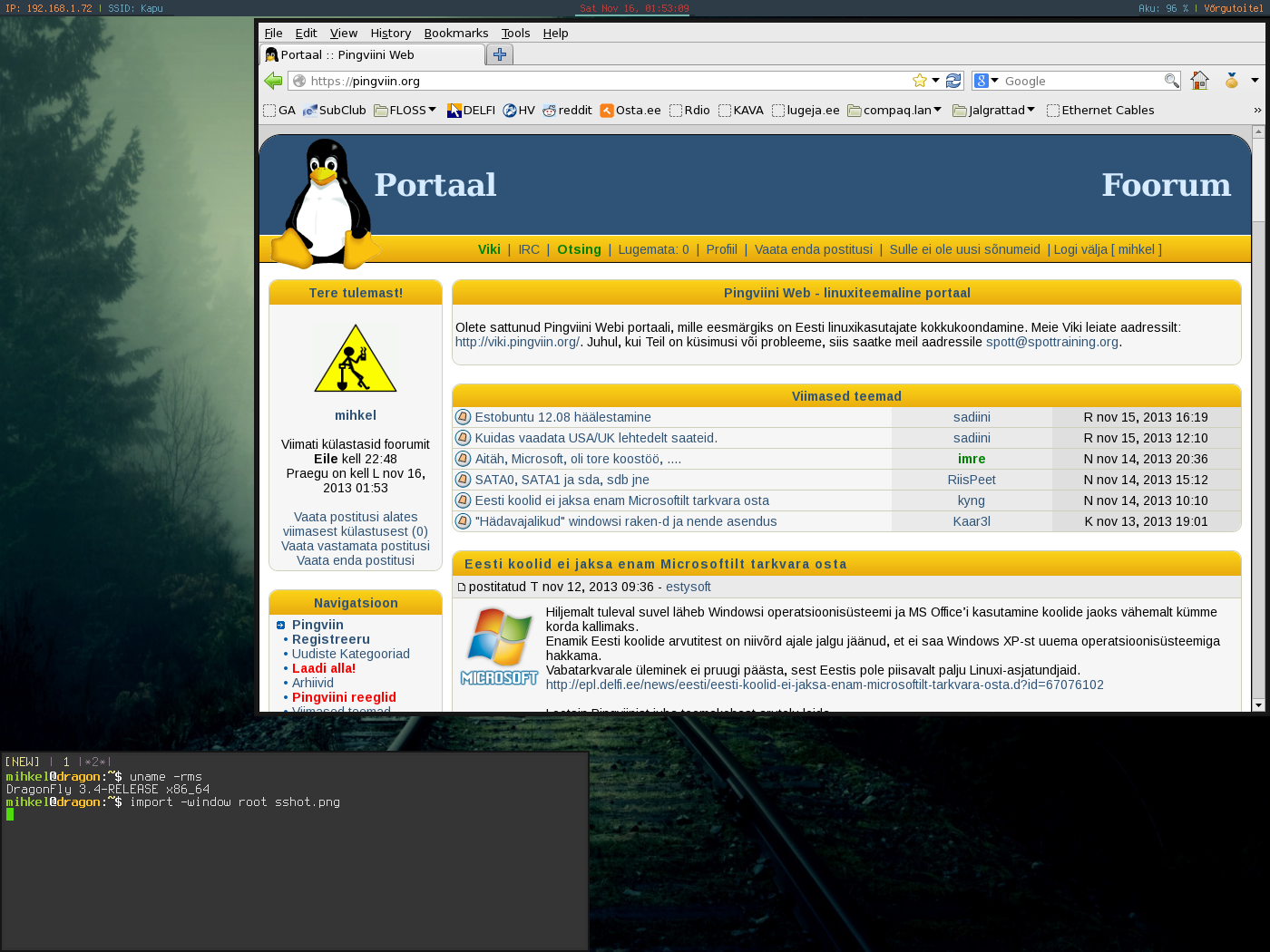Bookmark this page with the star icon
Viewport: 1270px width, 952px height.
tap(919, 81)
